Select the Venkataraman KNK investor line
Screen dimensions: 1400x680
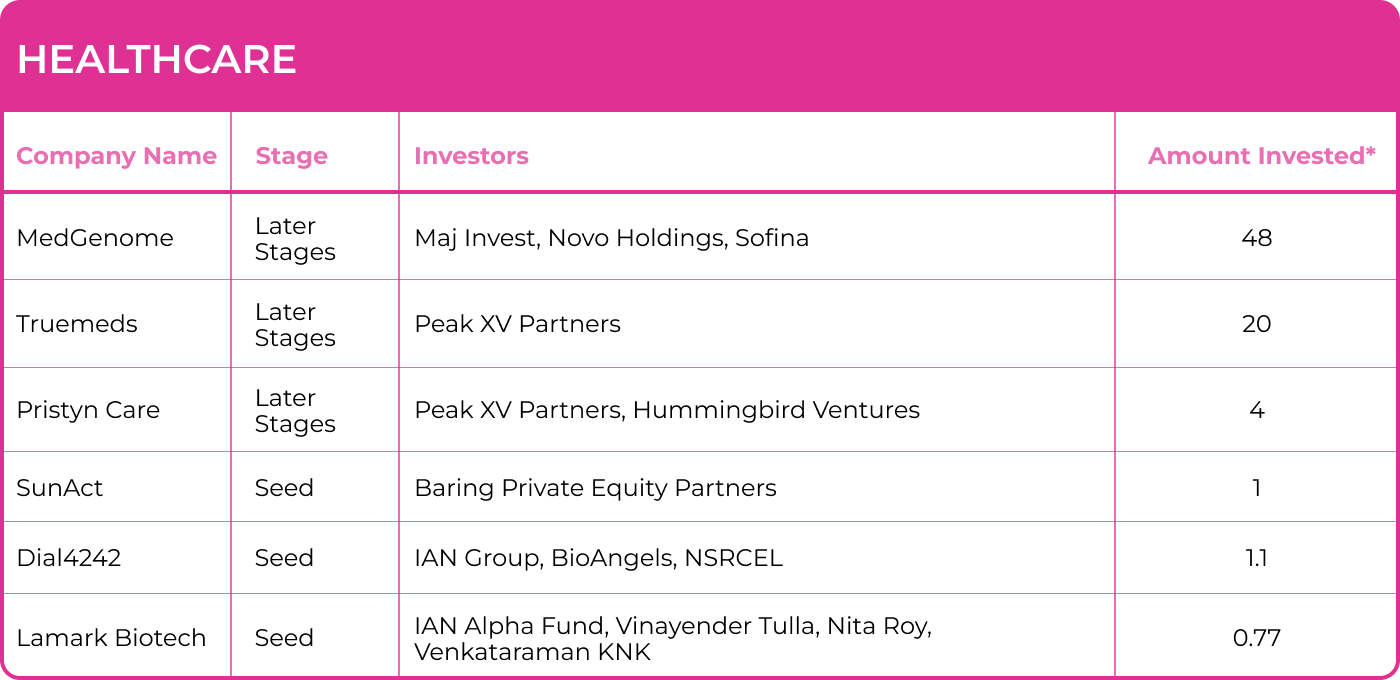[x=532, y=653]
